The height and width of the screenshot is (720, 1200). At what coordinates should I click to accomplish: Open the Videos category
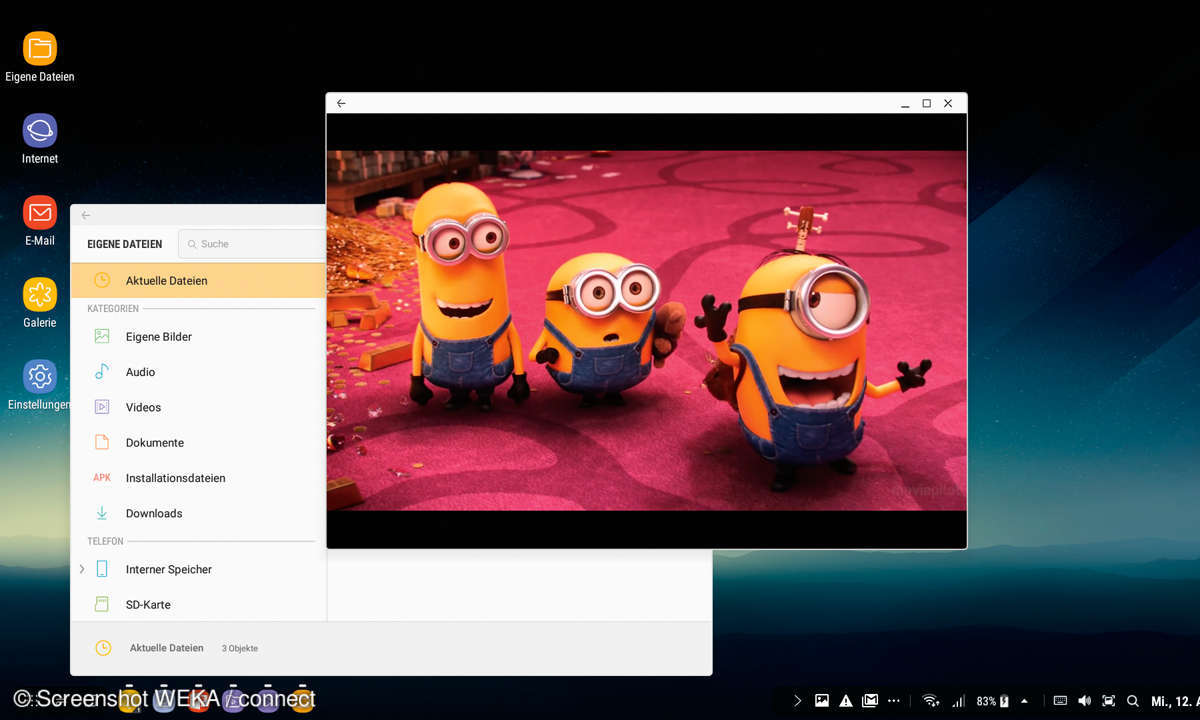(x=198, y=407)
